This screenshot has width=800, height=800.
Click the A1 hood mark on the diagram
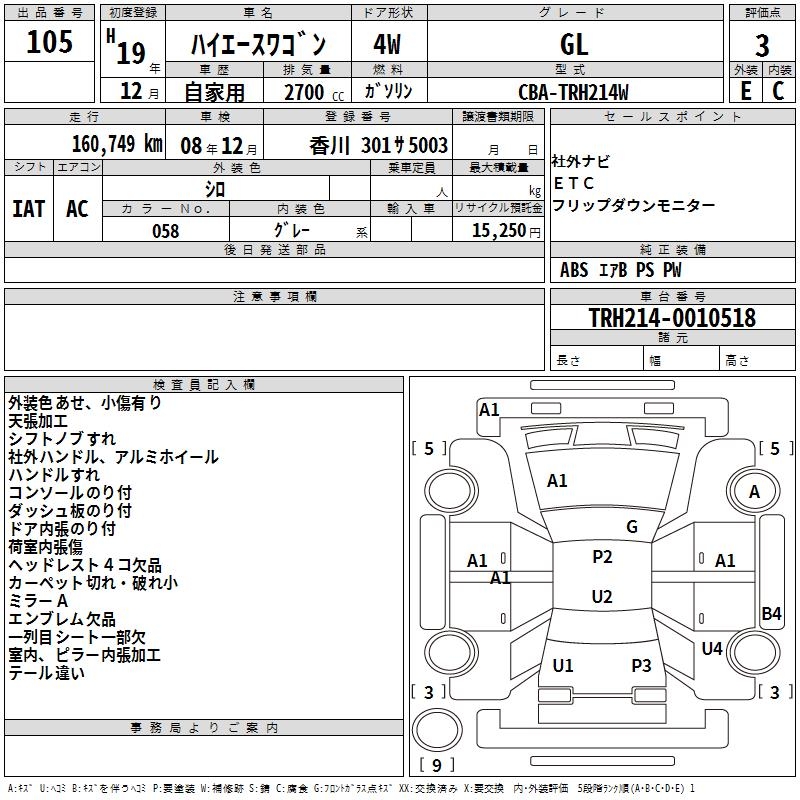click(x=557, y=481)
